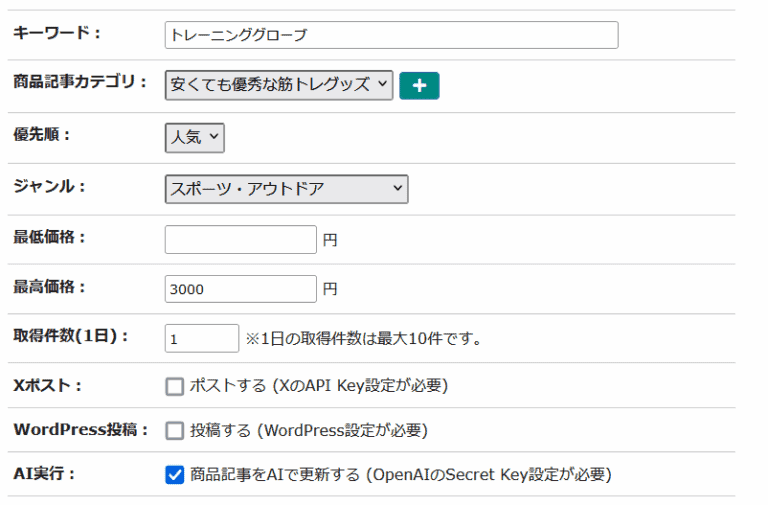Click the ポストする (XのAPI Key設定が必要) label text
The image size is (768, 505).
pos(318,386)
